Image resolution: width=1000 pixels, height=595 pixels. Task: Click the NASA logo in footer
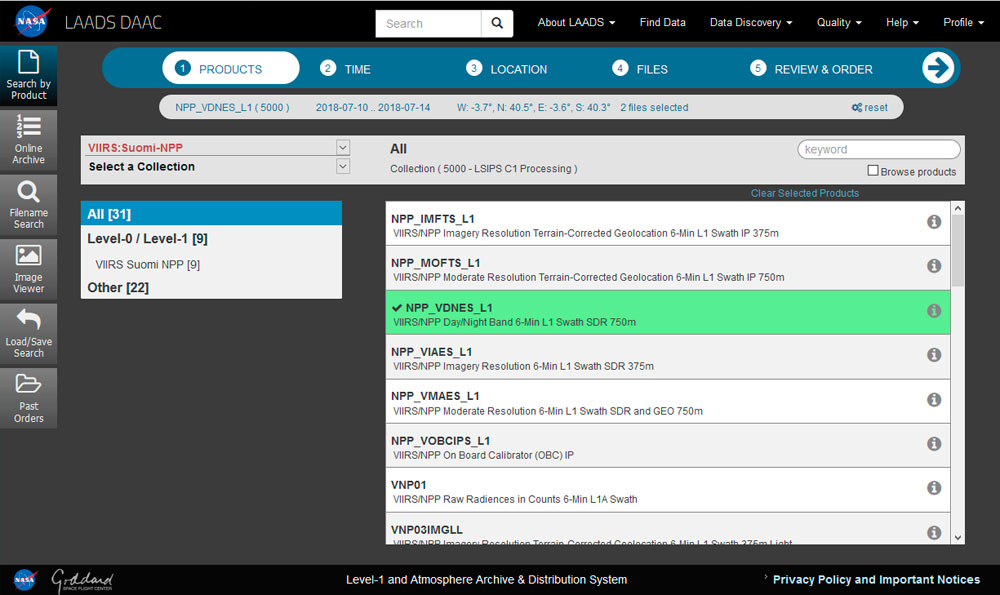tap(26, 579)
